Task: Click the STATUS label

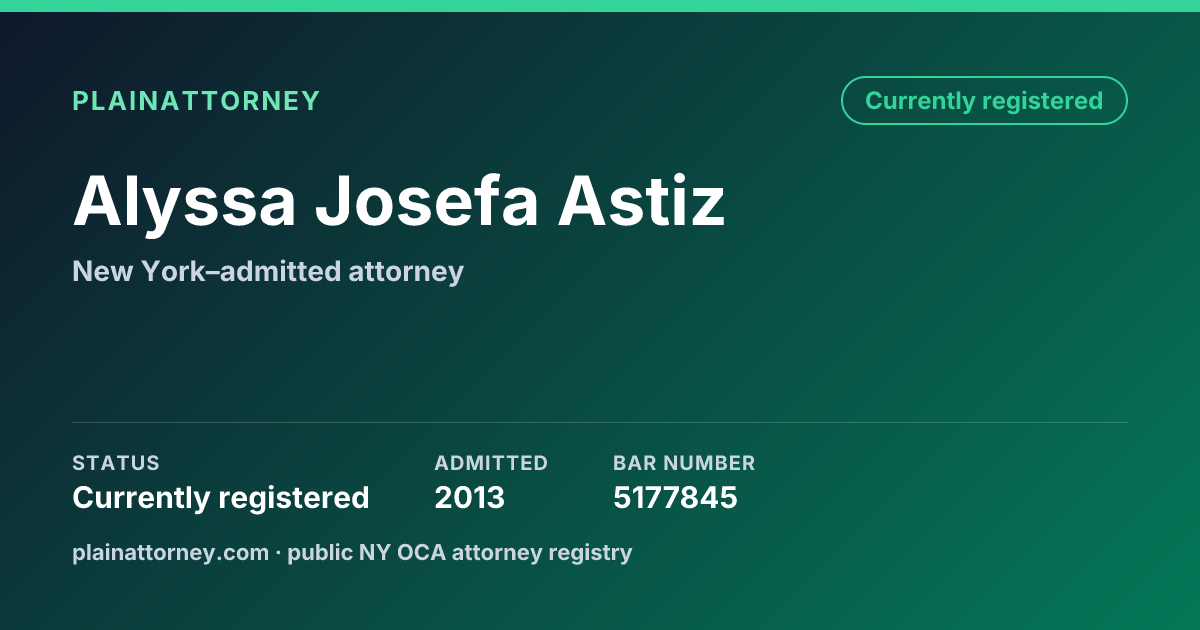Action: pos(116,463)
